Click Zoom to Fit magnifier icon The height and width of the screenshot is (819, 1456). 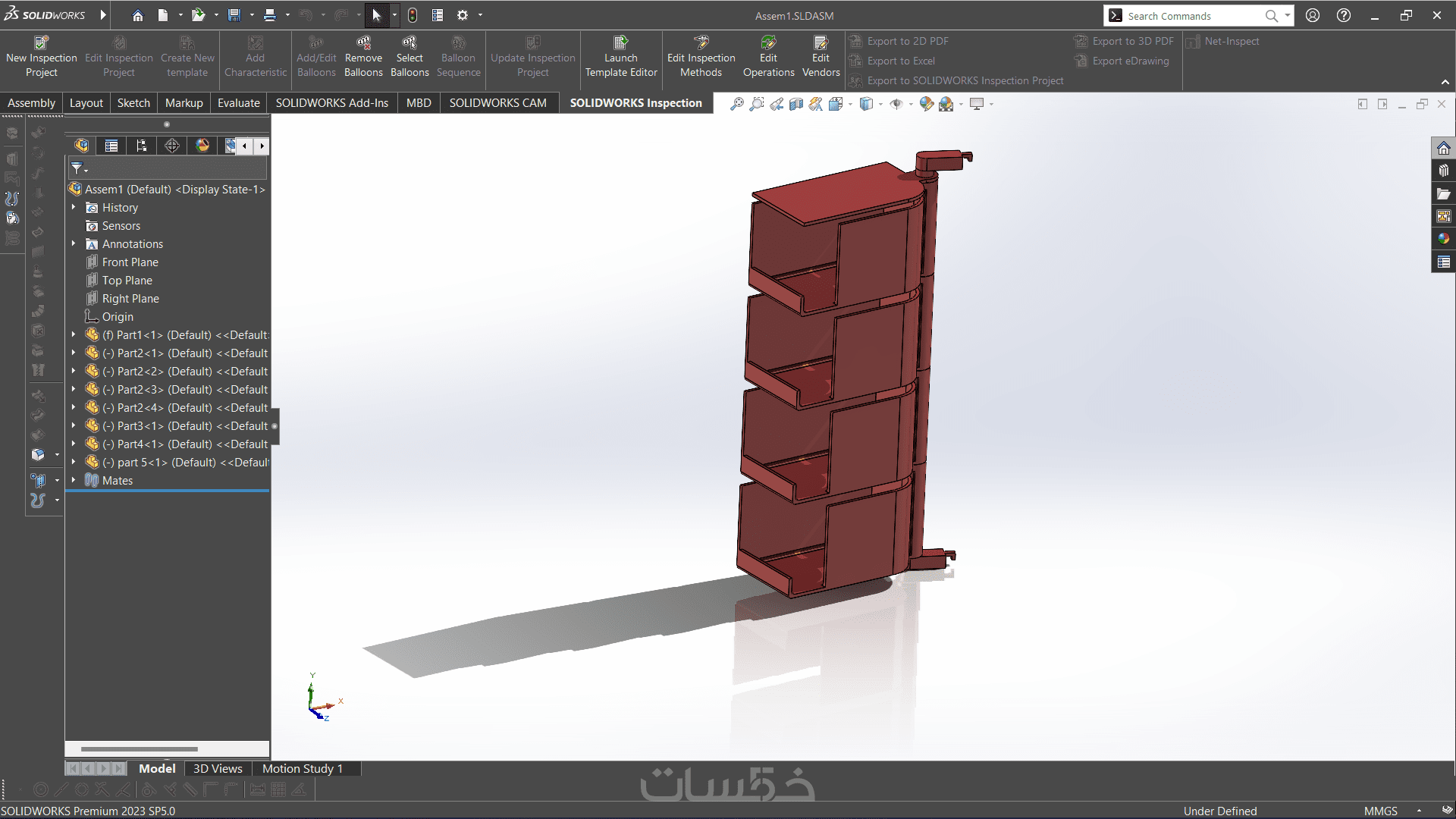(x=736, y=104)
